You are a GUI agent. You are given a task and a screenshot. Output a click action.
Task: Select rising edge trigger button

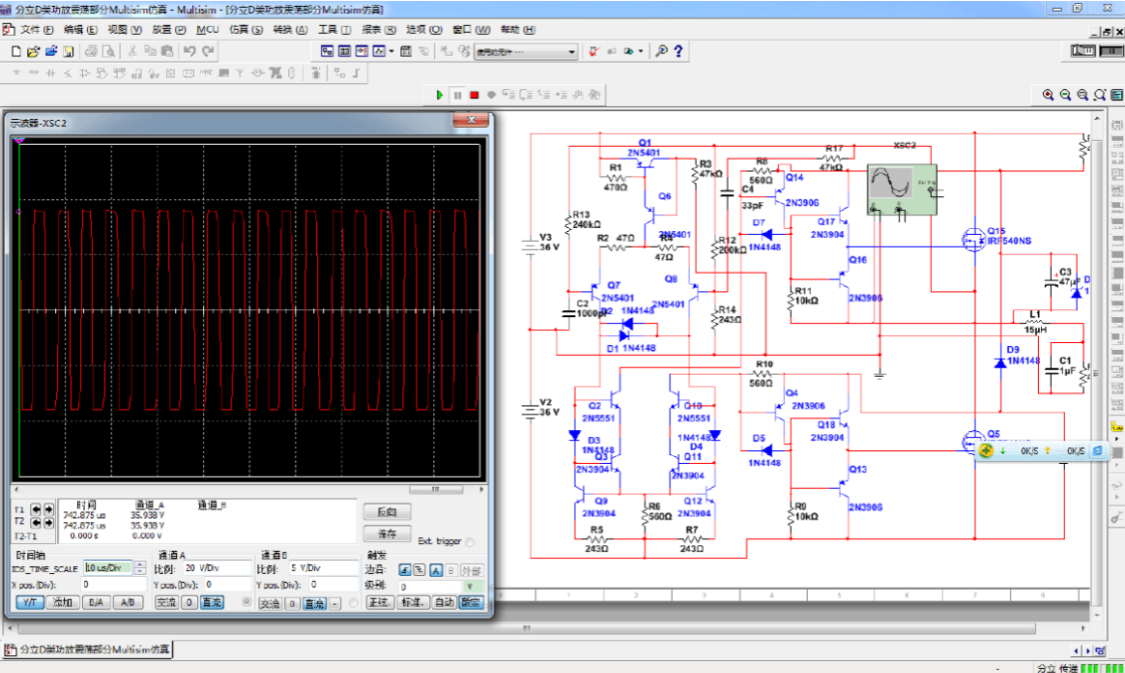[x=405, y=570]
